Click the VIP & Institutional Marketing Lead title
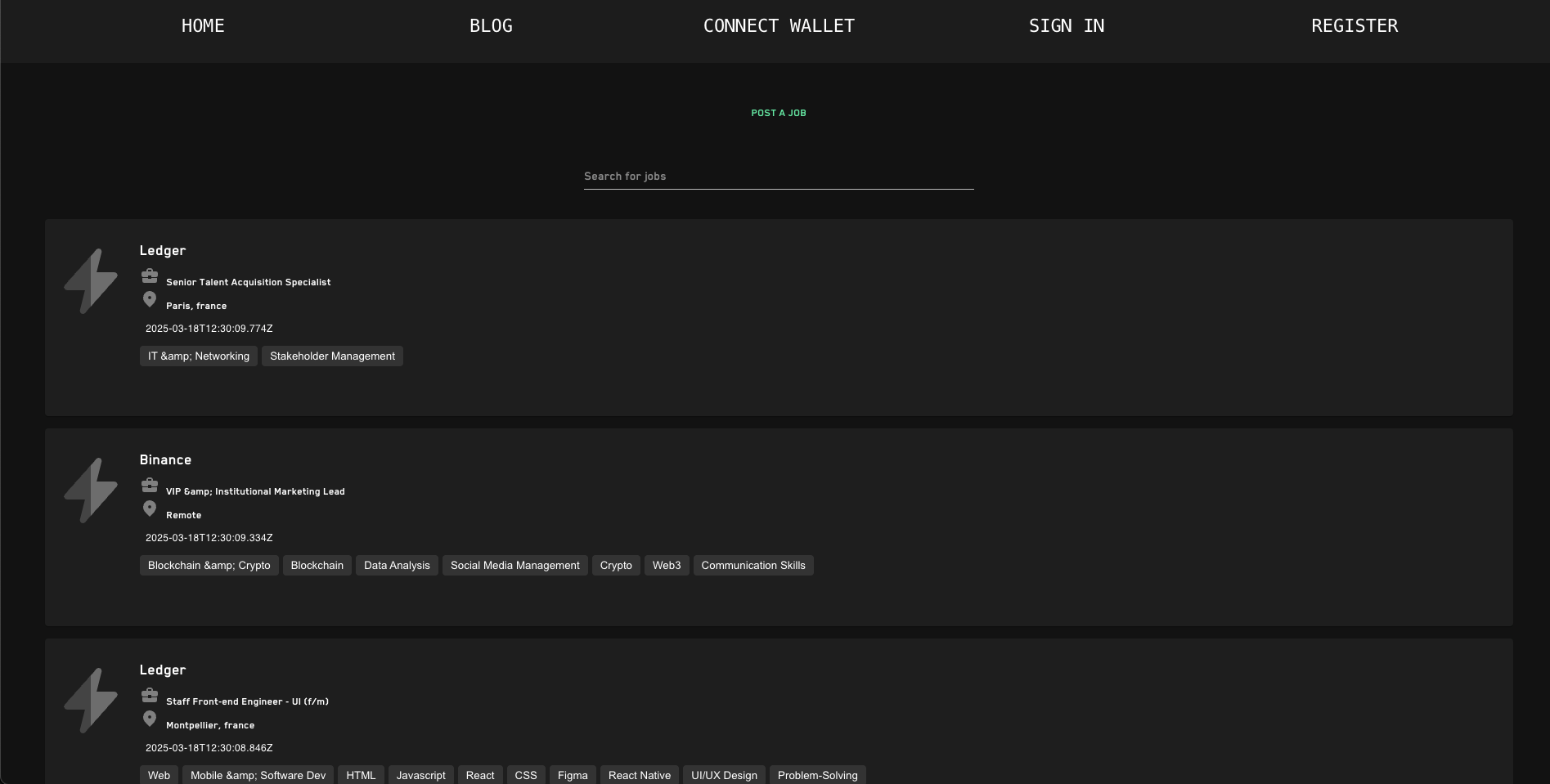The image size is (1550, 784). click(255, 491)
